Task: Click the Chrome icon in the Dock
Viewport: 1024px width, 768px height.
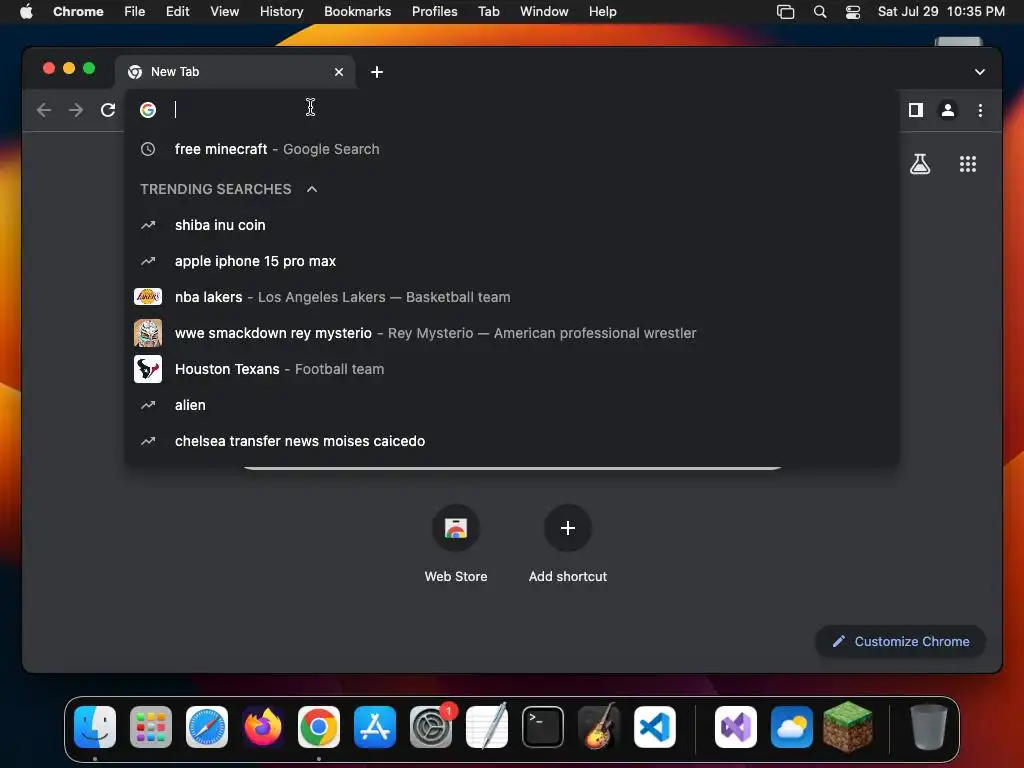Action: coord(319,727)
